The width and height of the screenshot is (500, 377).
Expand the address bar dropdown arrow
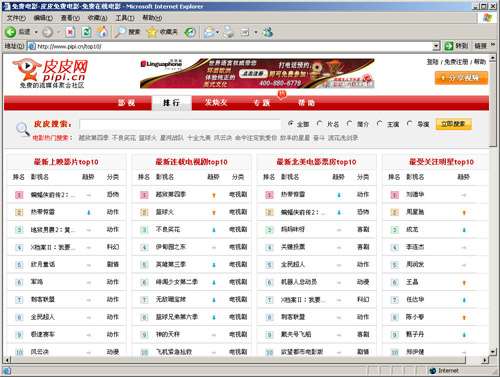click(436, 46)
